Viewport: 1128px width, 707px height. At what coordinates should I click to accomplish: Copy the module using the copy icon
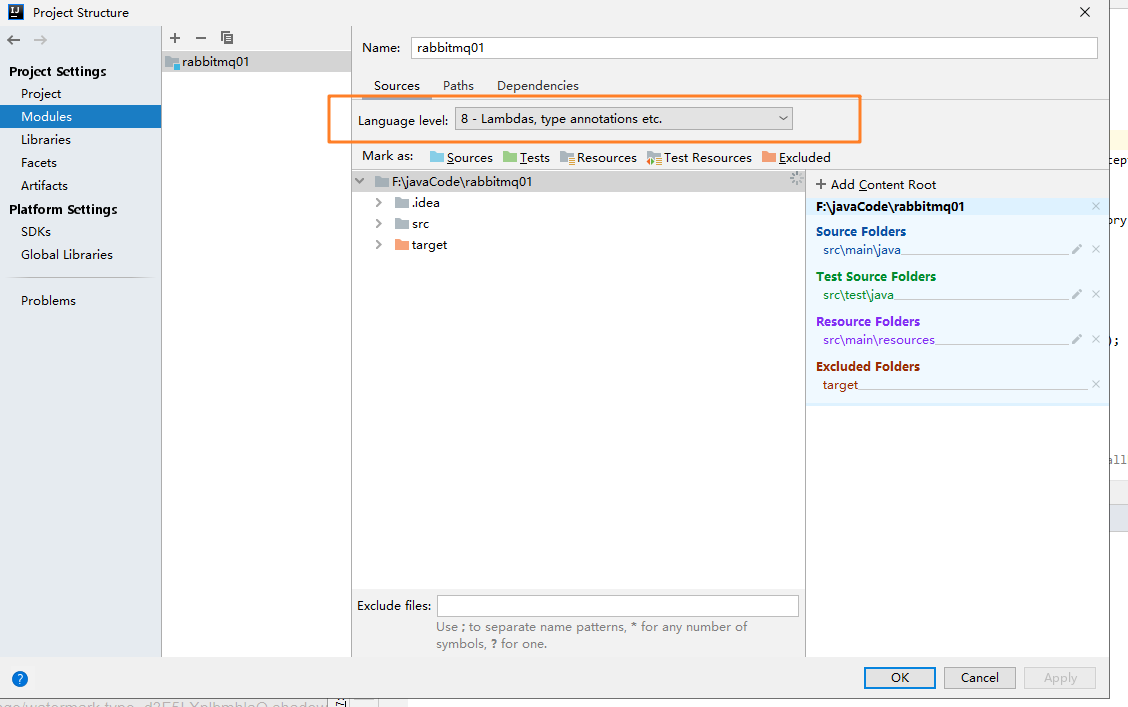click(x=227, y=37)
